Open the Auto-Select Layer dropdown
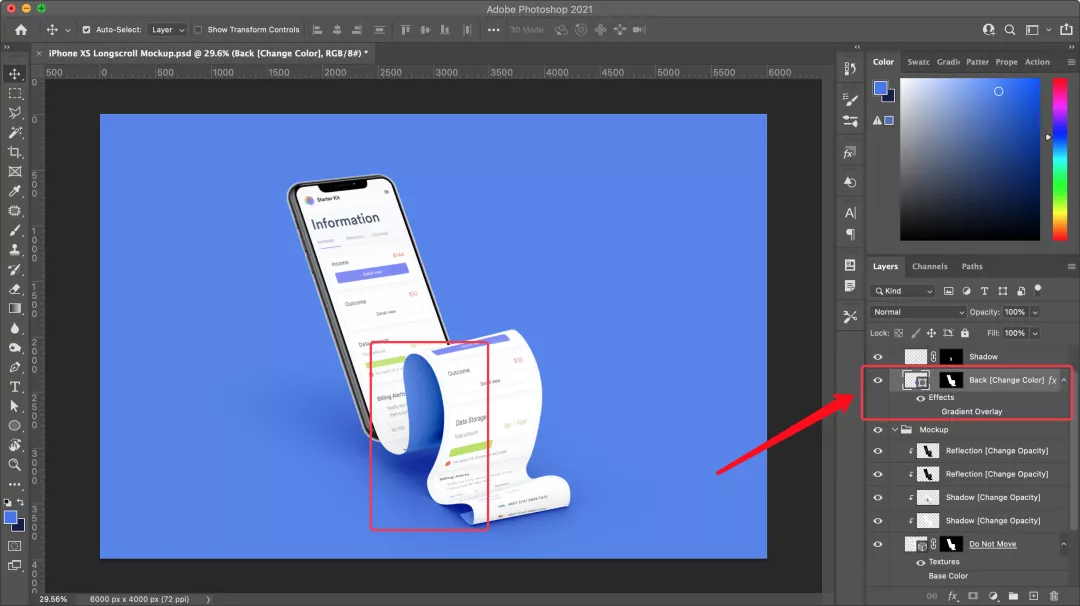This screenshot has width=1080, height=606. (167, 30)
